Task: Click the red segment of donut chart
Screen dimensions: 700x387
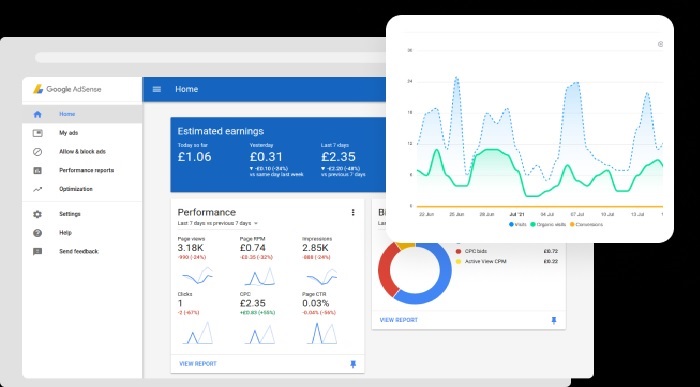Action: pyautogui.click(x=385, y=270)
